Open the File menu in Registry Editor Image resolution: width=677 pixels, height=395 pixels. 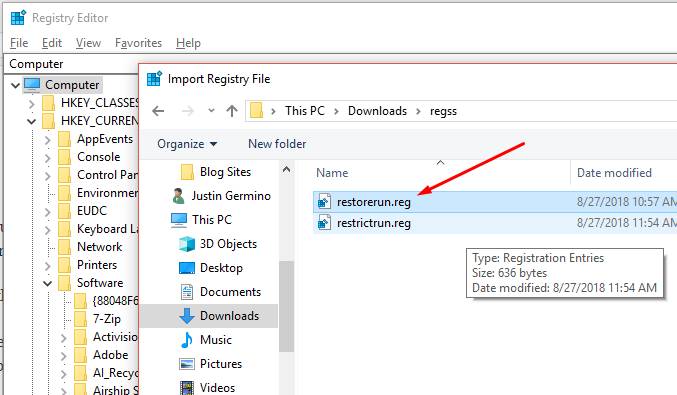coord(19,43)
